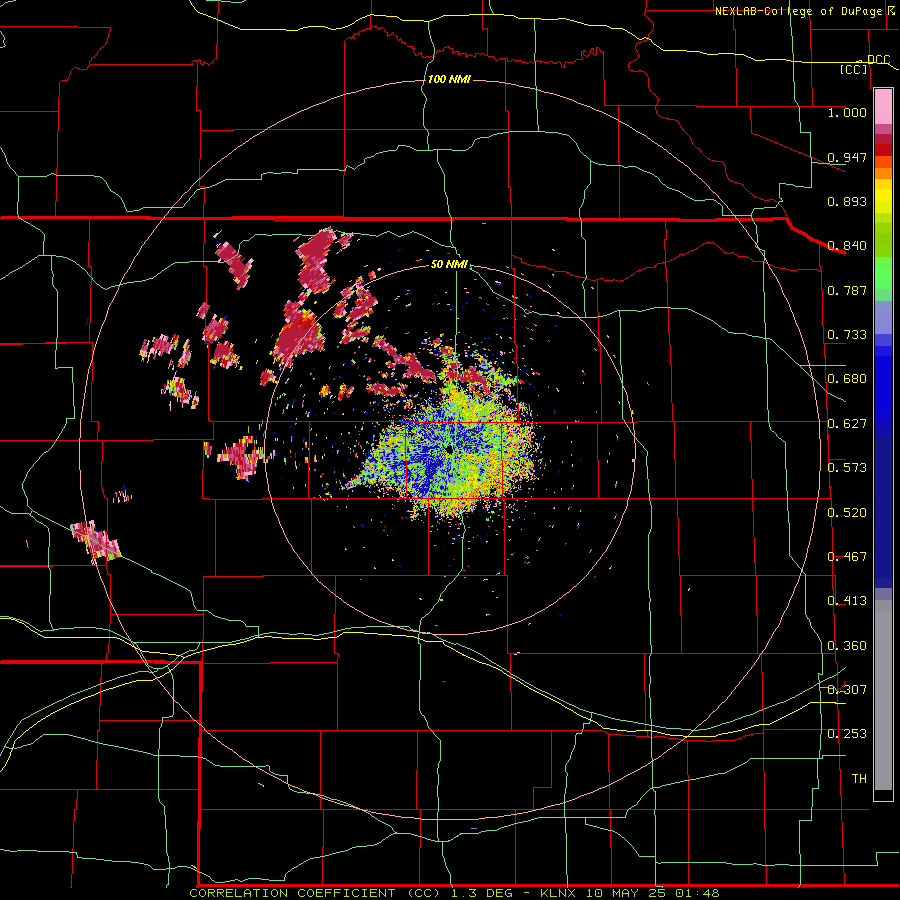Click the 0.893 scale value

pyautogui.click(x=847, y=201)
